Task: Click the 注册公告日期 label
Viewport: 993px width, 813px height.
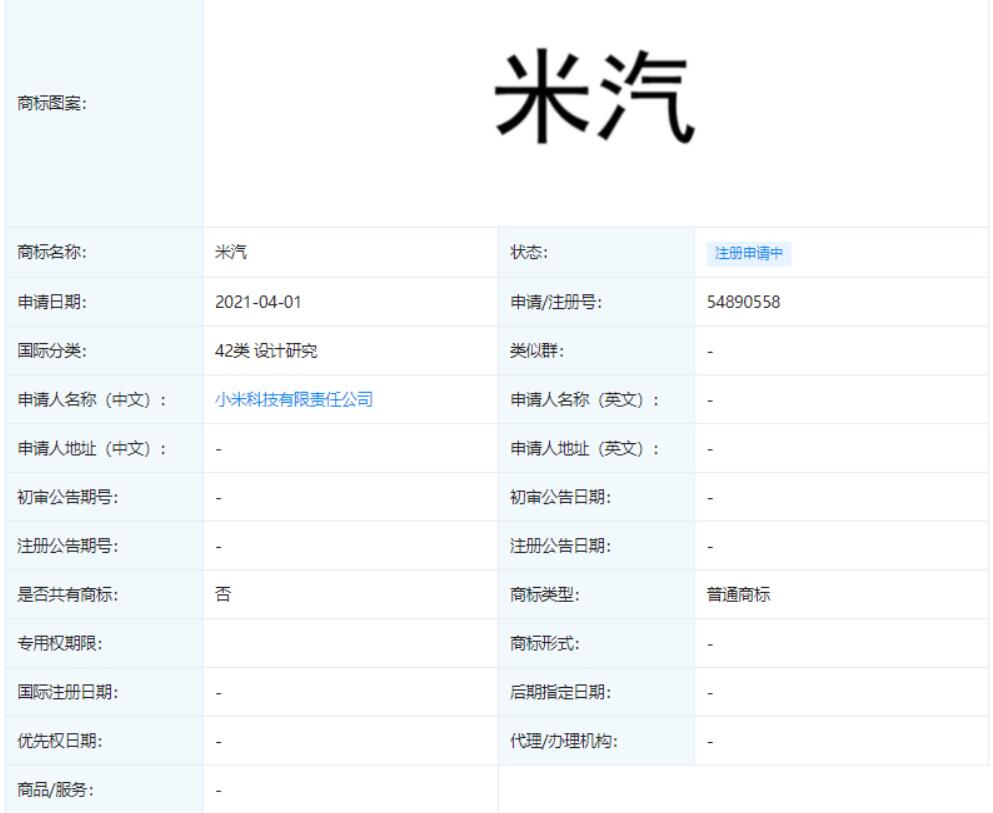Action: pyautogui.click(x=561, y=546)
